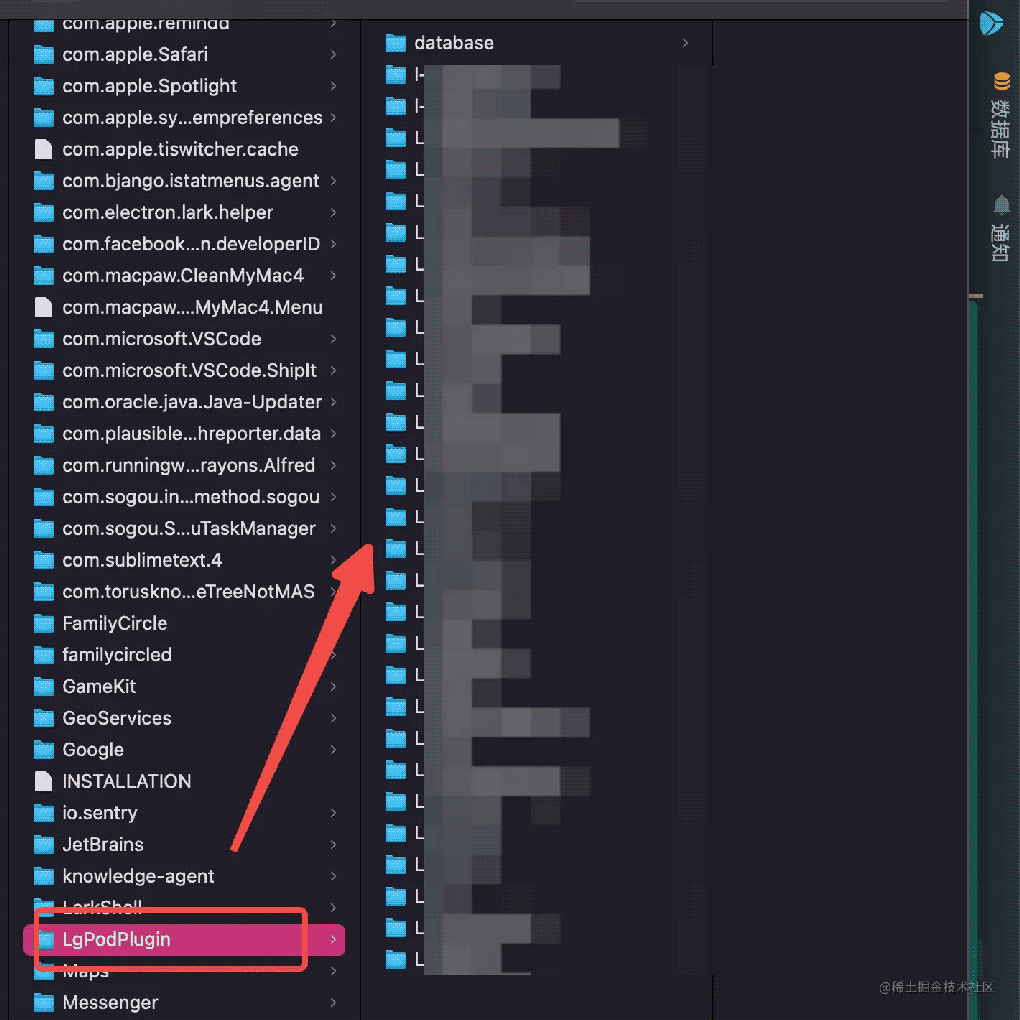Expand chevron on LgPodPlugin row
Viewport: 1020px width, 1020px height.
click(333, 939)
